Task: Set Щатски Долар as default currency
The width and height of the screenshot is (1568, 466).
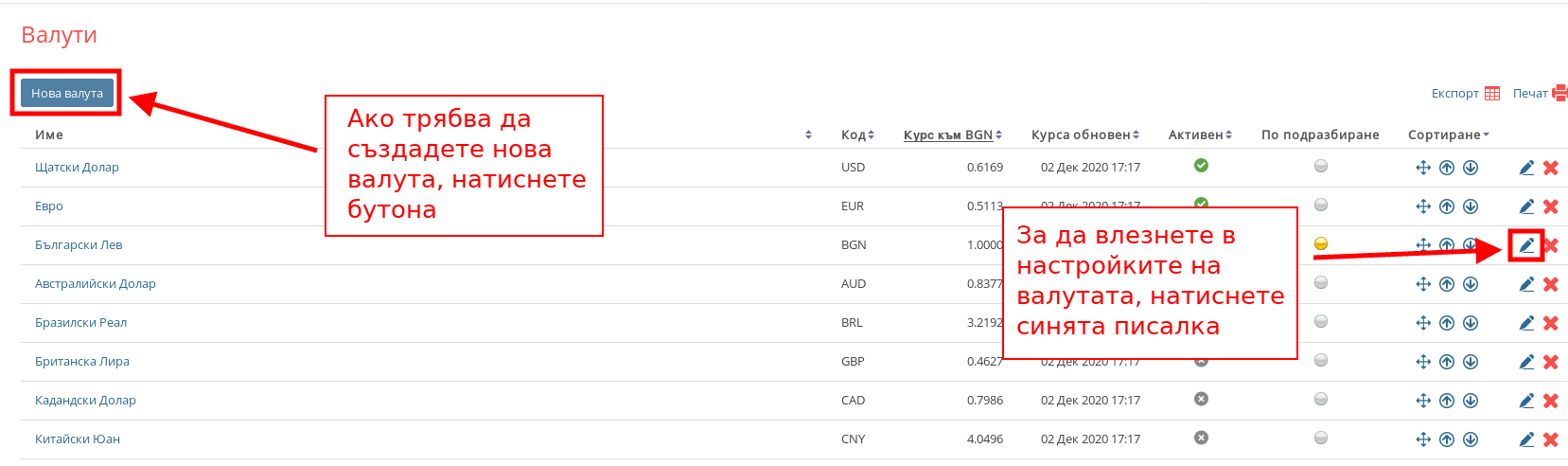Action: 1321,166
